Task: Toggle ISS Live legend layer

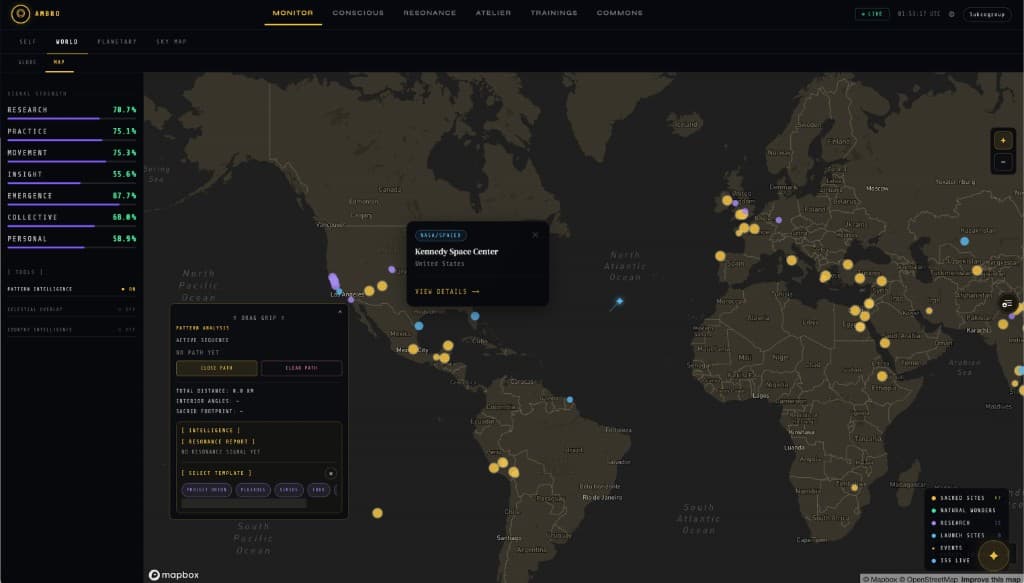Action: (952, 560)
